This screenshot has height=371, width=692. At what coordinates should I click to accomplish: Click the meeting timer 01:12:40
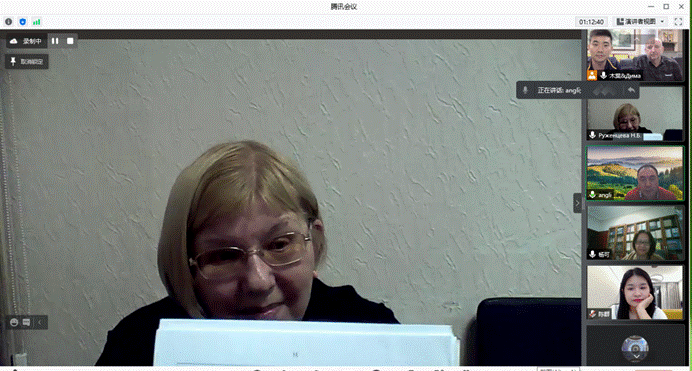591,22
